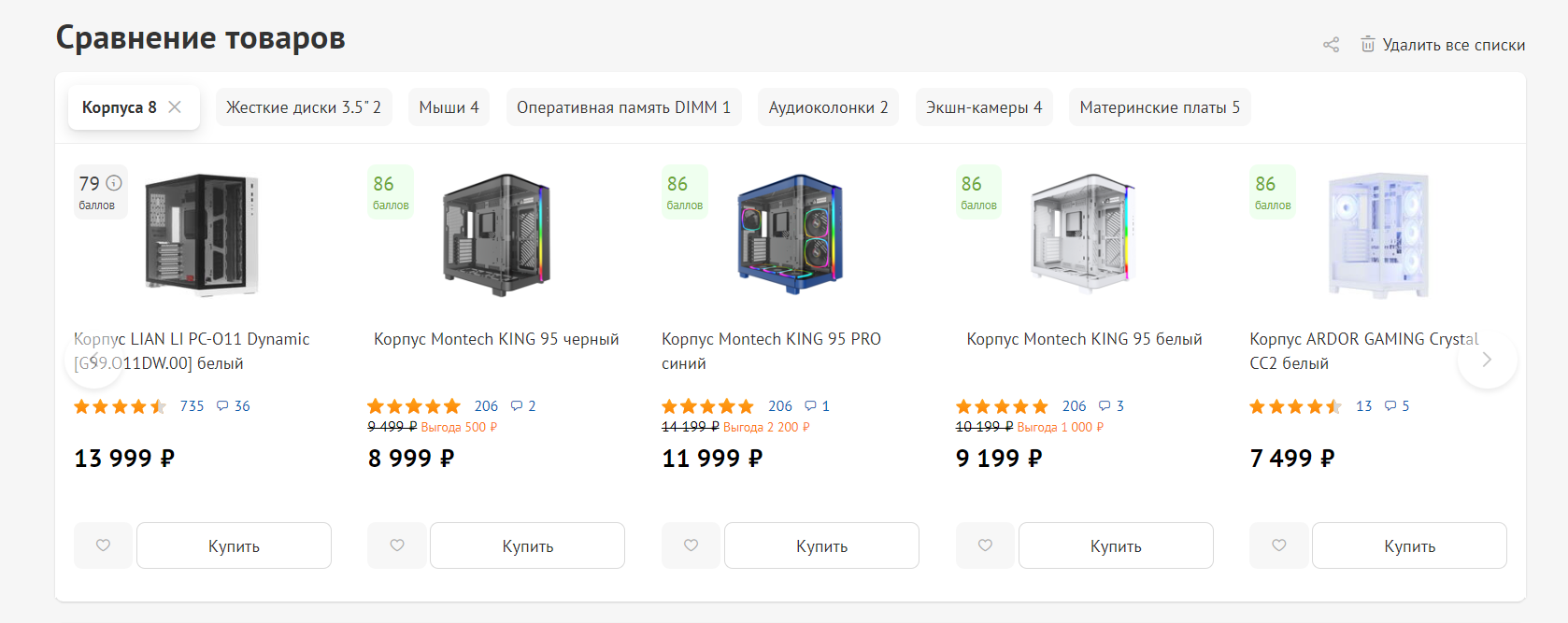Image resolution: width=1568 pixels, height=623 pixels.
Task: Add Montech KING 95 PRO синий to favorites
Action: [x=691, y=545]
